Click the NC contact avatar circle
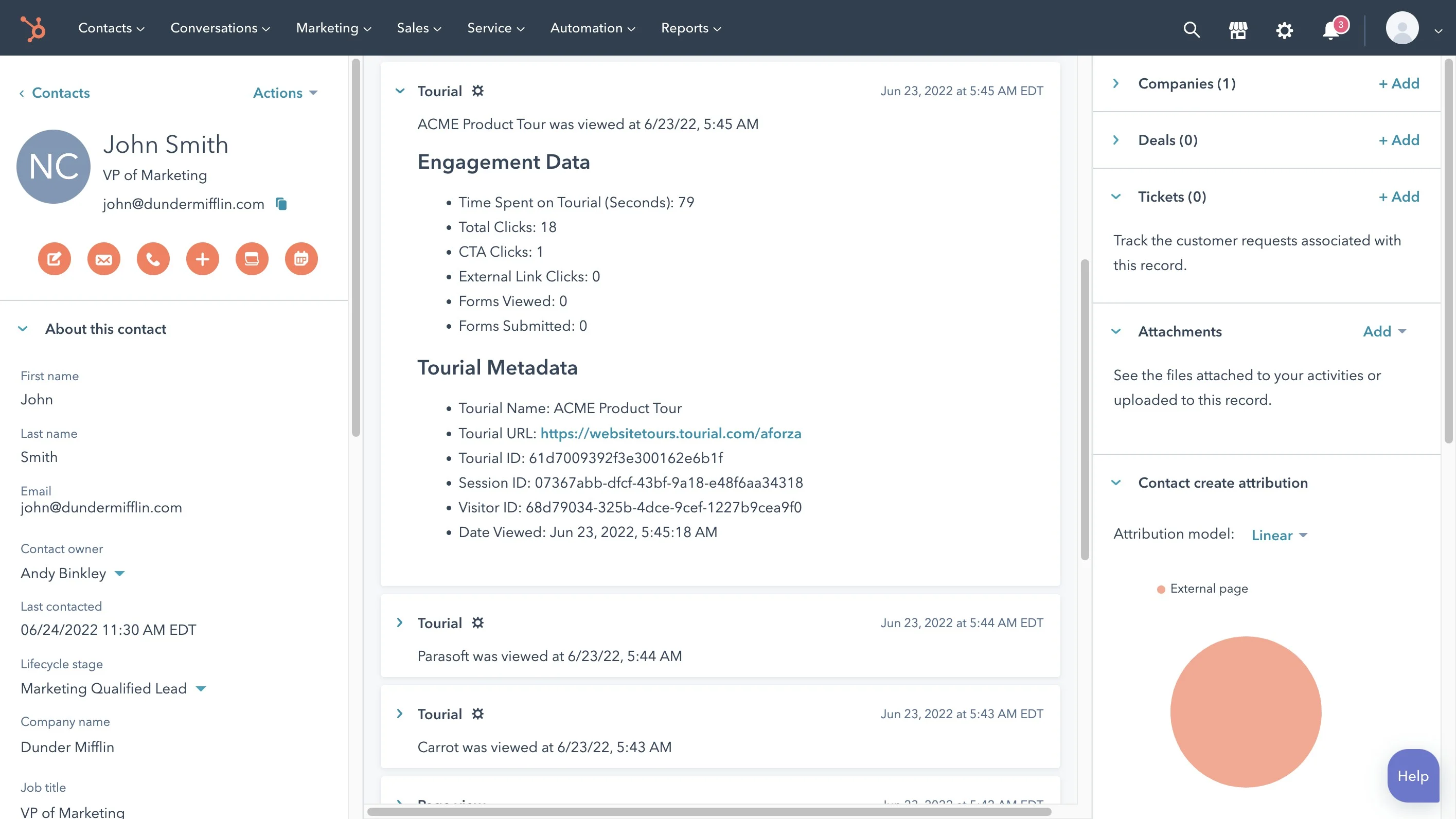The image size is (1456, 819). point(53,166)
